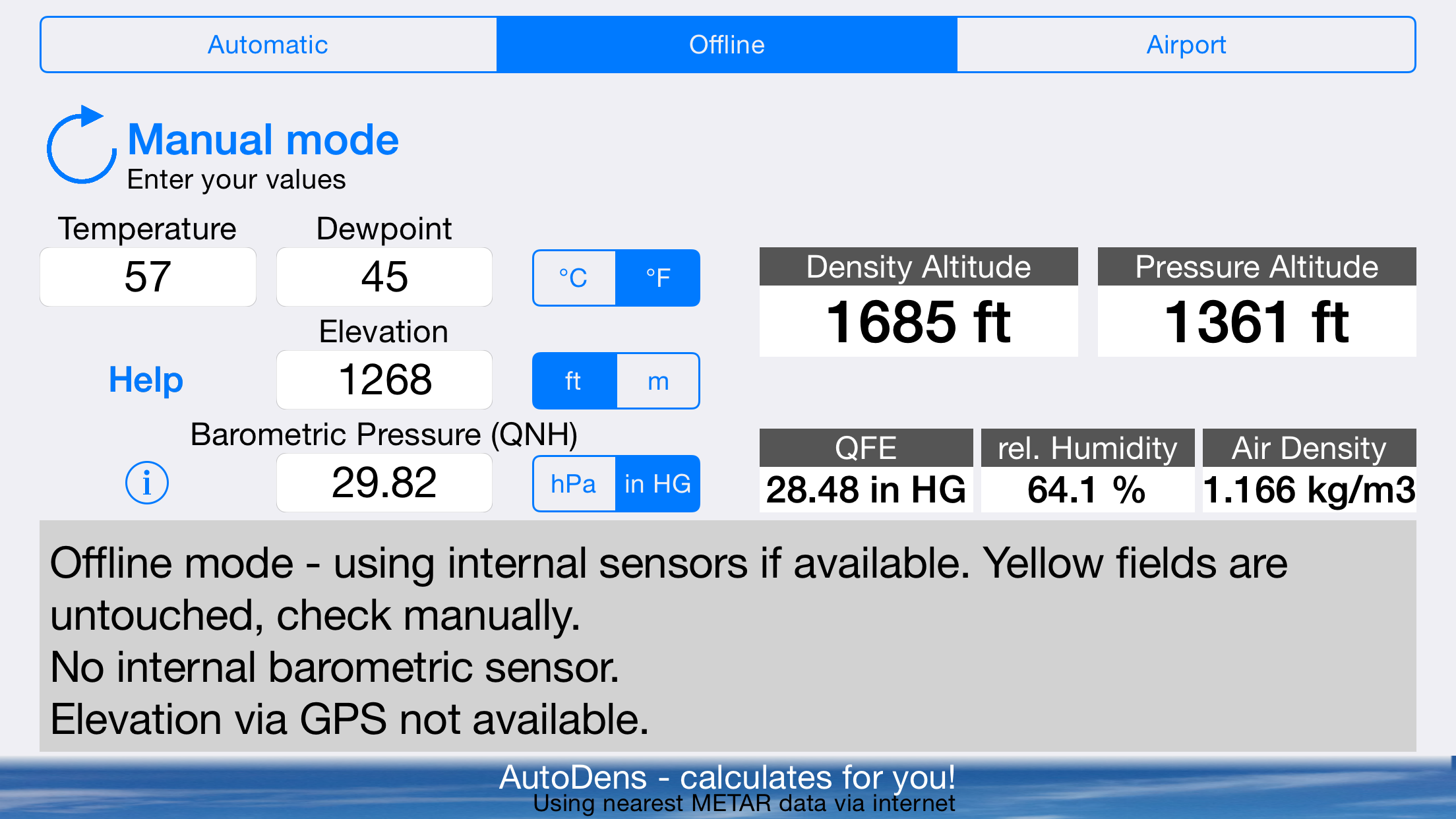Edit the Elevation value 1268

[x=384, y=380]
